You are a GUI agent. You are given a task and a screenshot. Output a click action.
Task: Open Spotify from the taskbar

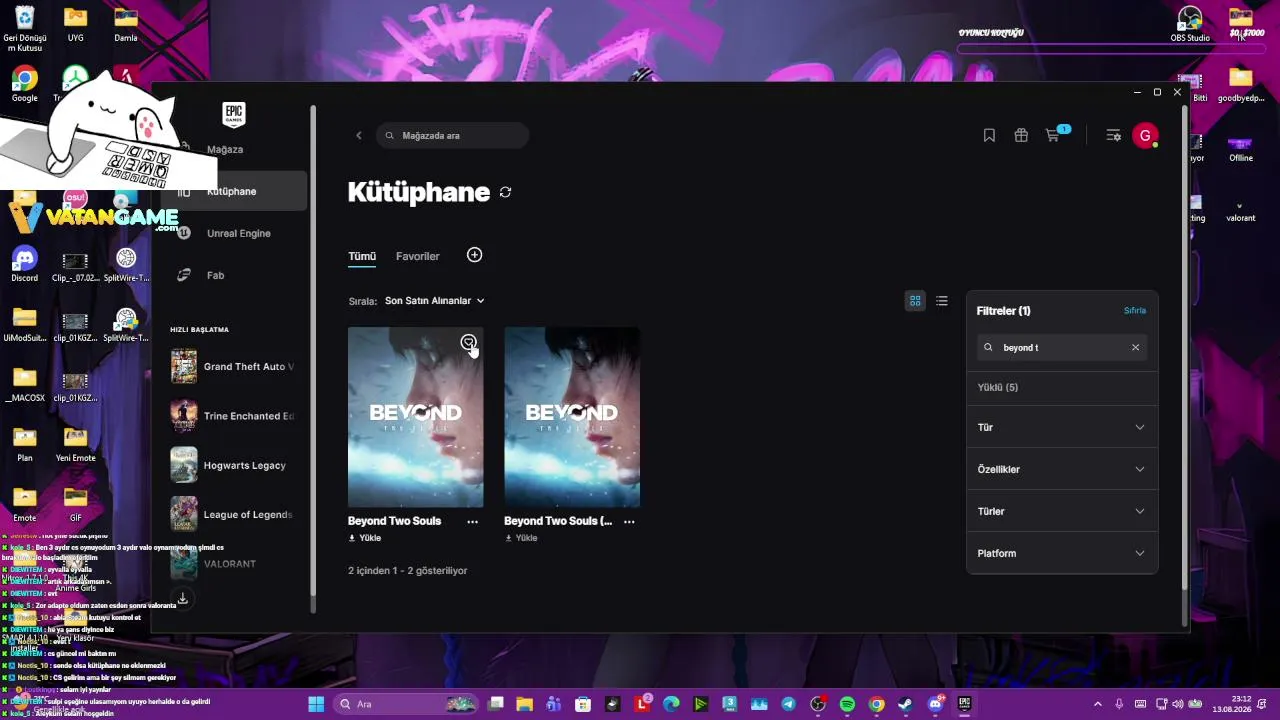click(847, 704)
